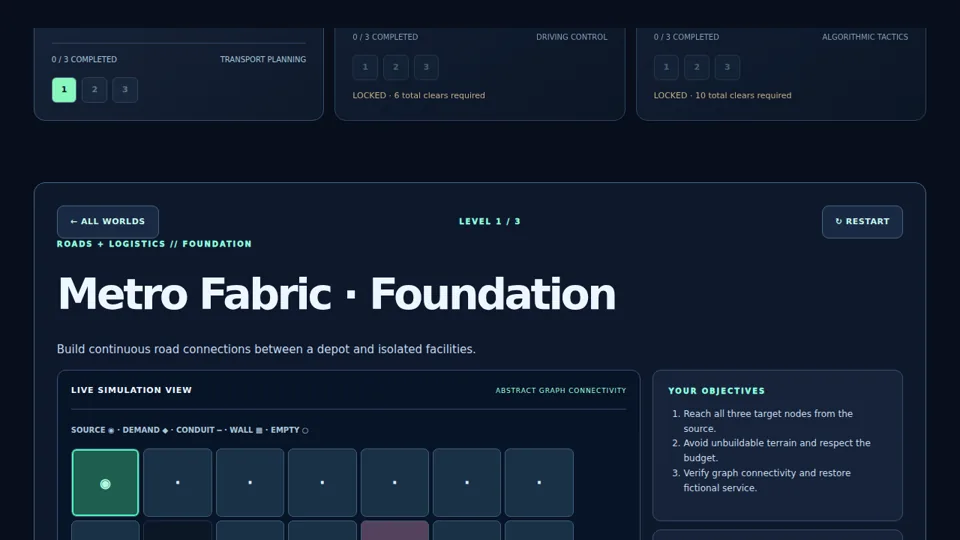960x540 pixels.
Task: Click 'ROADS + LOGISTICS // FOUNDATION' breadcrumb text
Action: coord(154,244)
